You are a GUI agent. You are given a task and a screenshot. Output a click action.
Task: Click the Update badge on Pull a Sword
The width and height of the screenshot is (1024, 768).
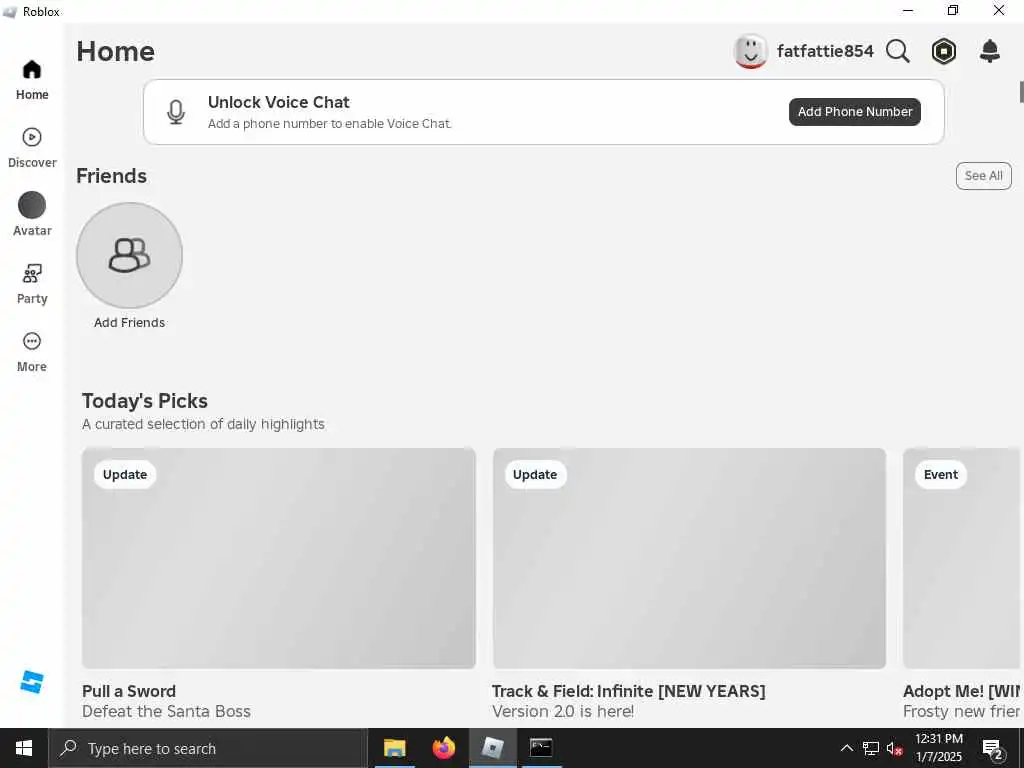click(125, 475)
